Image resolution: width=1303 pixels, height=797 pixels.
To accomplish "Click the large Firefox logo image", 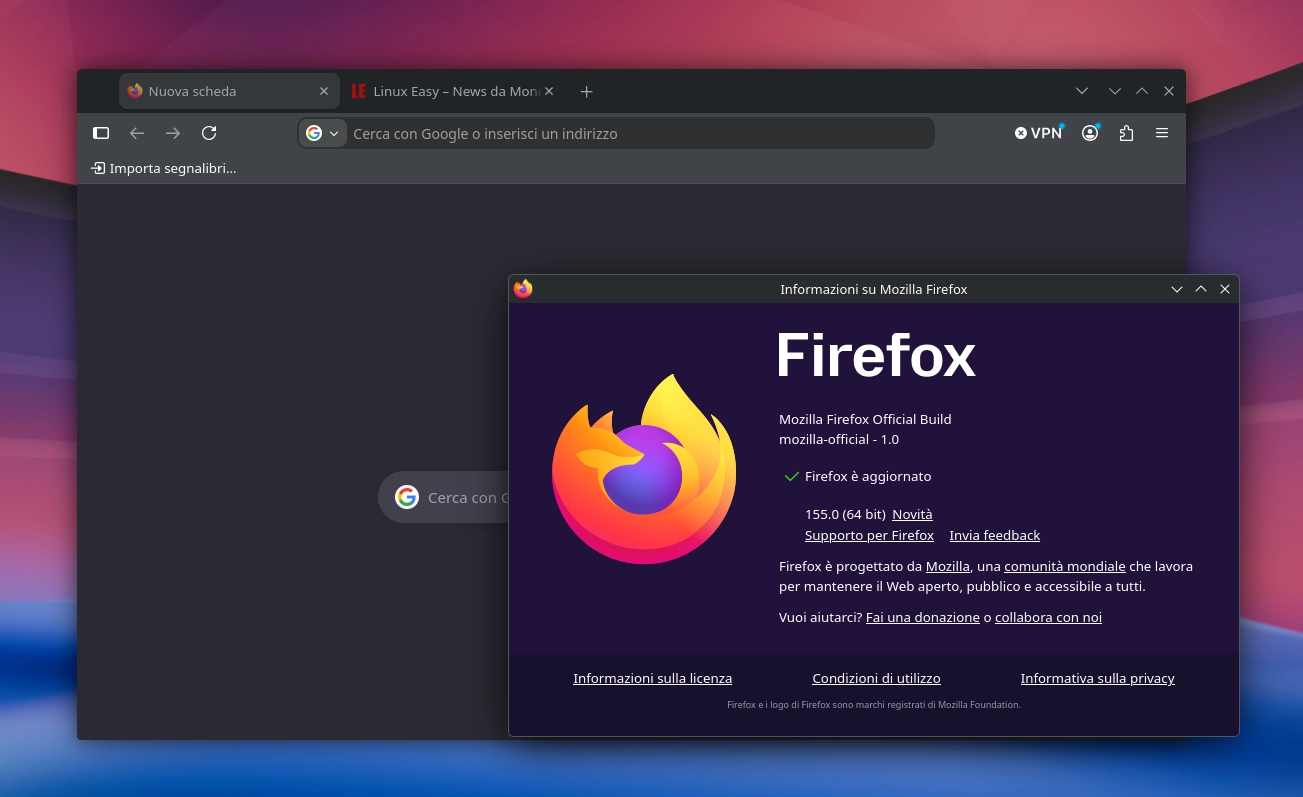I will pyautogui.click(x=644, y=469).
